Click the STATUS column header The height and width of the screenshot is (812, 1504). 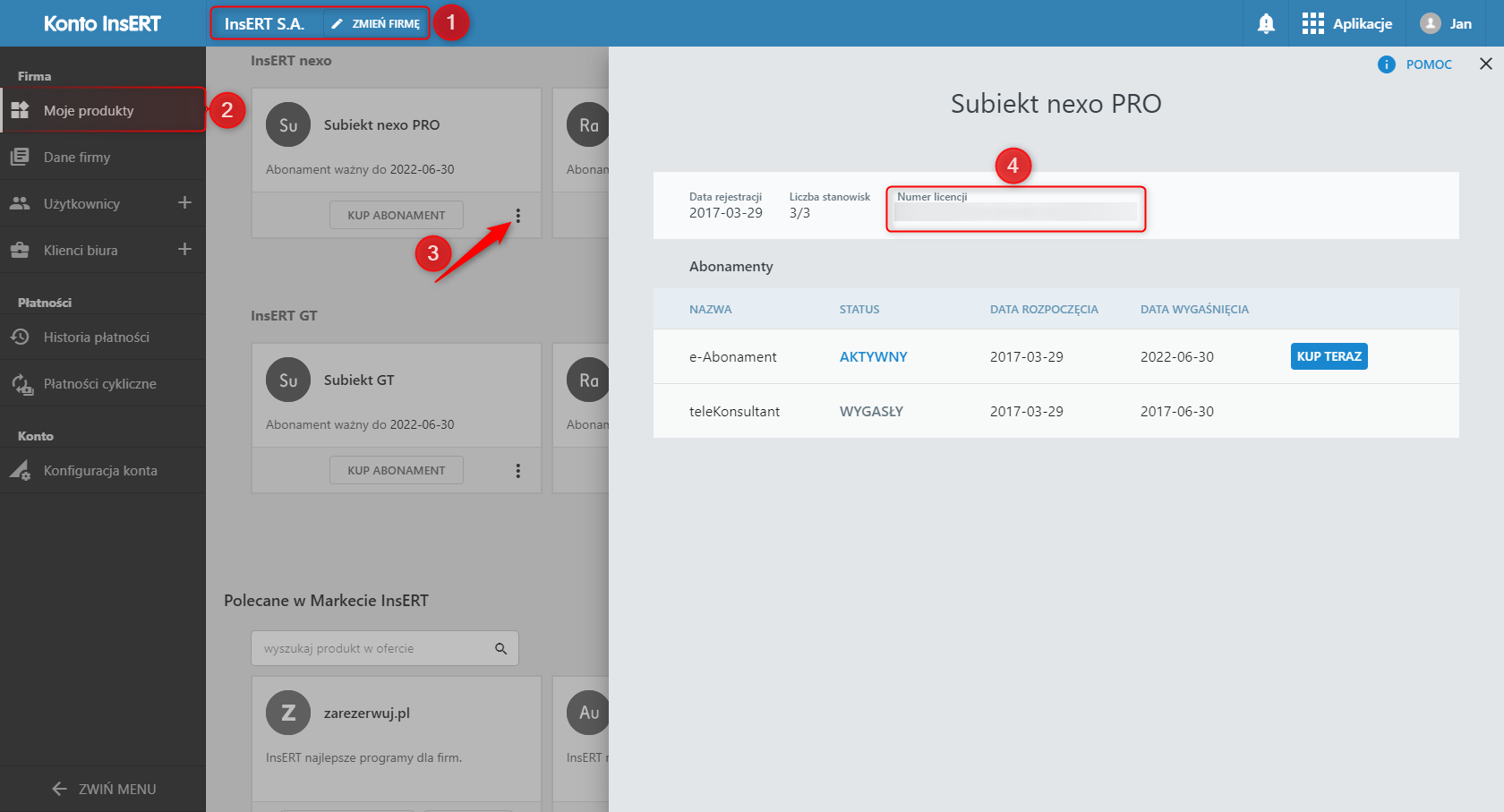[859, 309]
